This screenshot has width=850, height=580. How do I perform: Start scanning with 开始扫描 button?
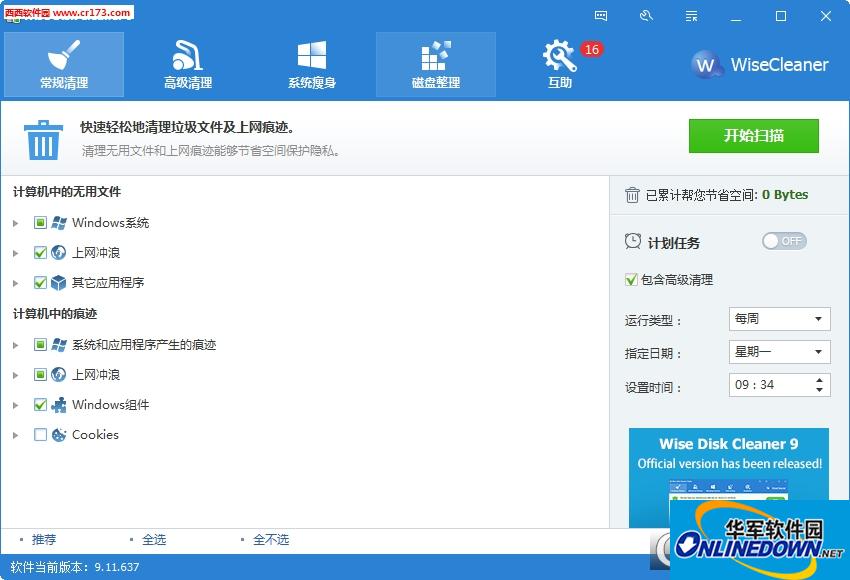(x=754, y=136)
